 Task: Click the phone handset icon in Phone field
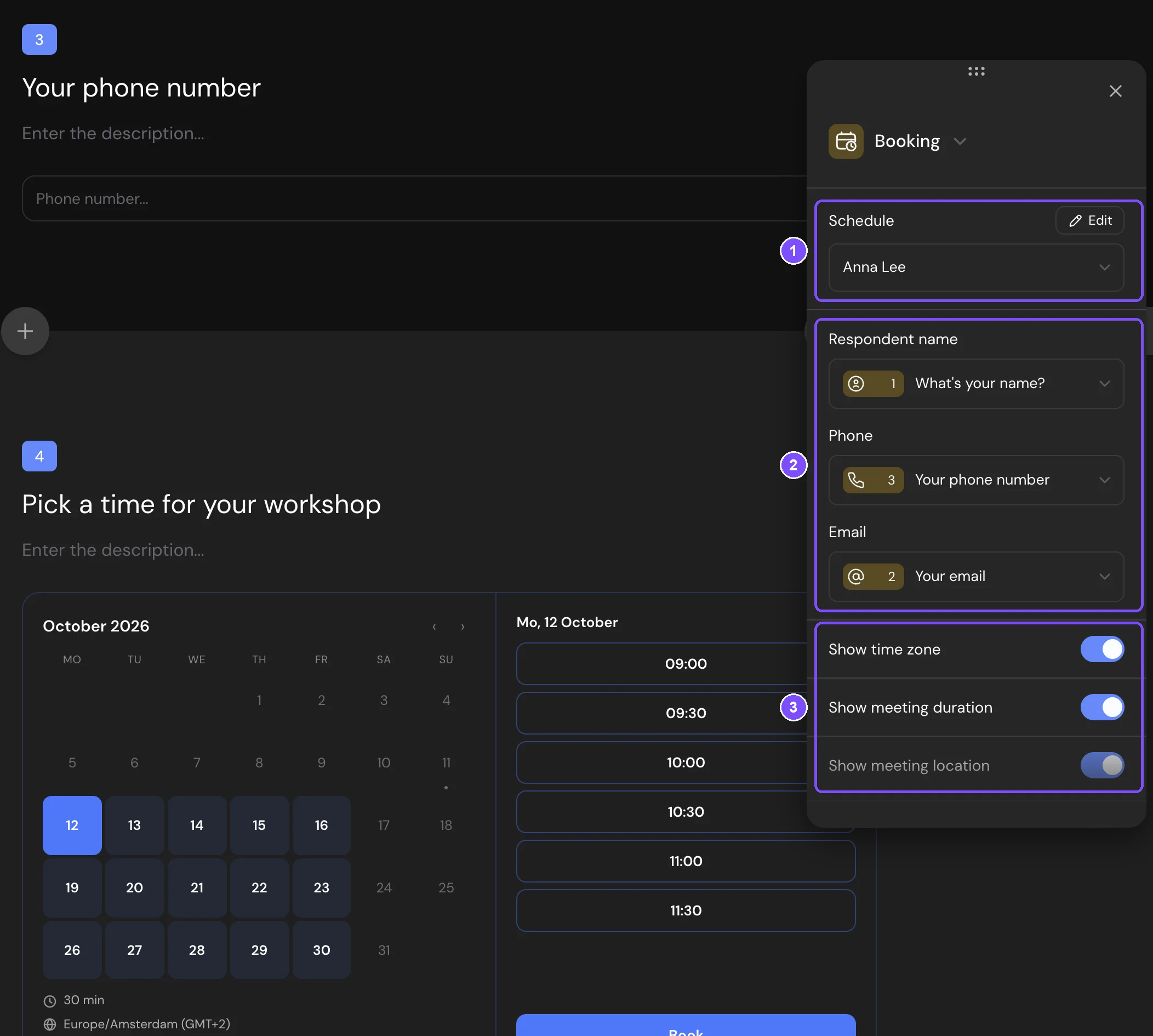pos(856,480)
